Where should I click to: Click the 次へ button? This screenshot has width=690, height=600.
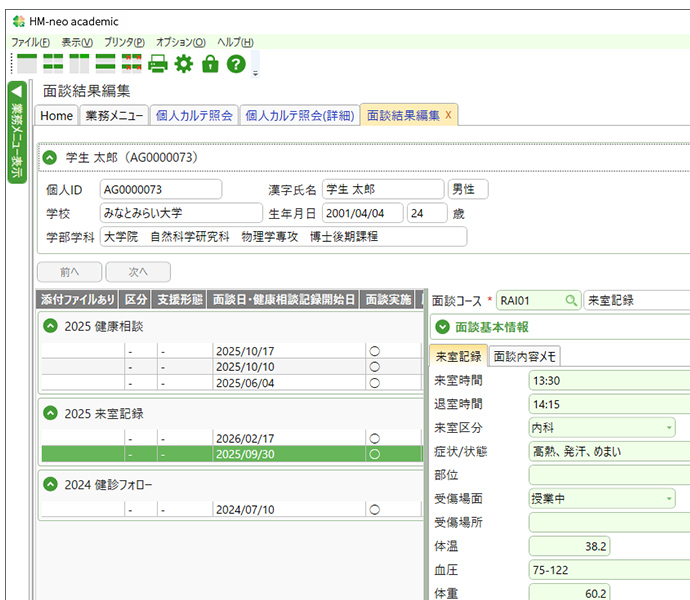pyautogui.click(x=138, y=272)
